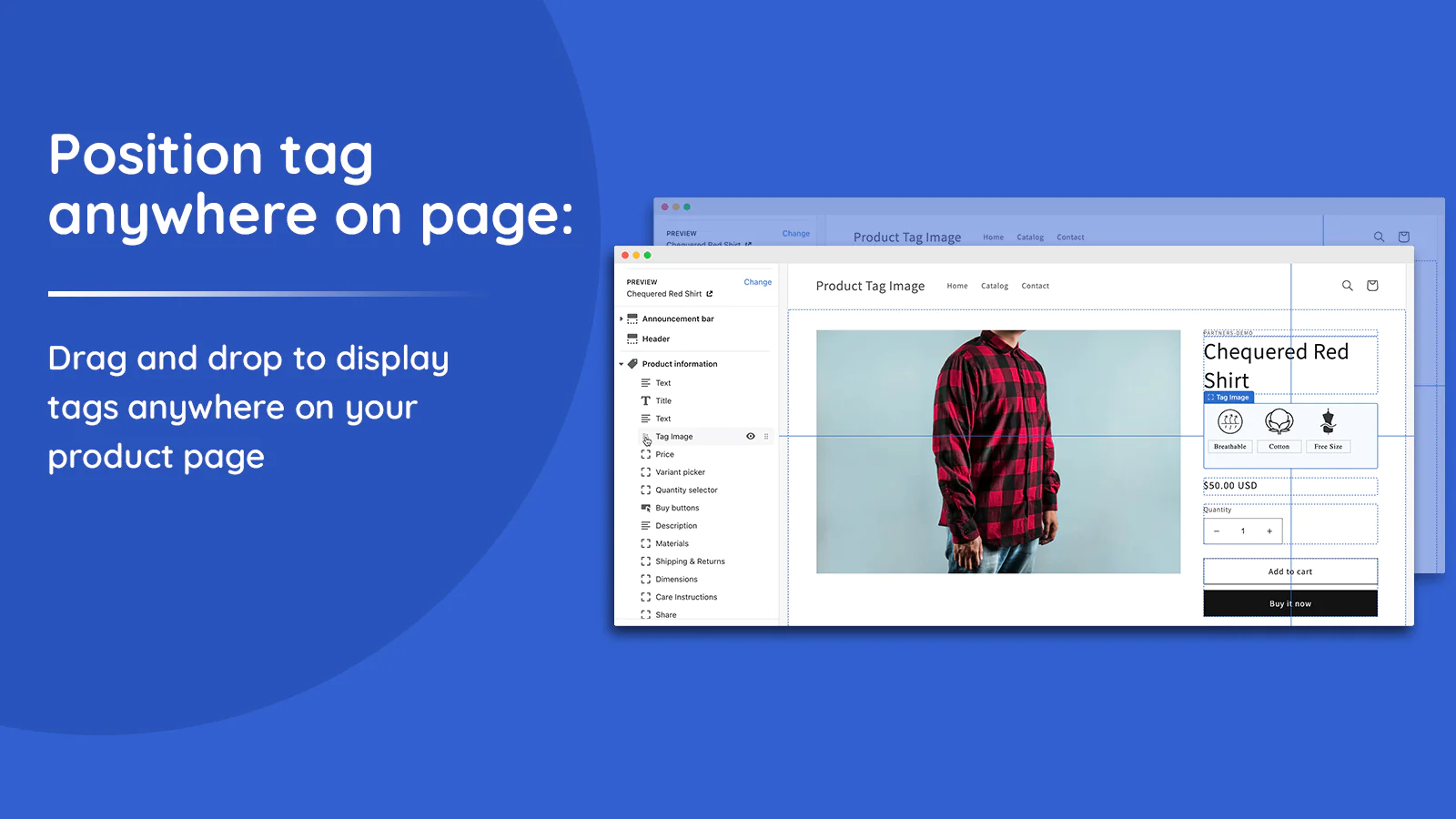
Task: Click the Free Size tag icon
Action: pos(1329,421)
